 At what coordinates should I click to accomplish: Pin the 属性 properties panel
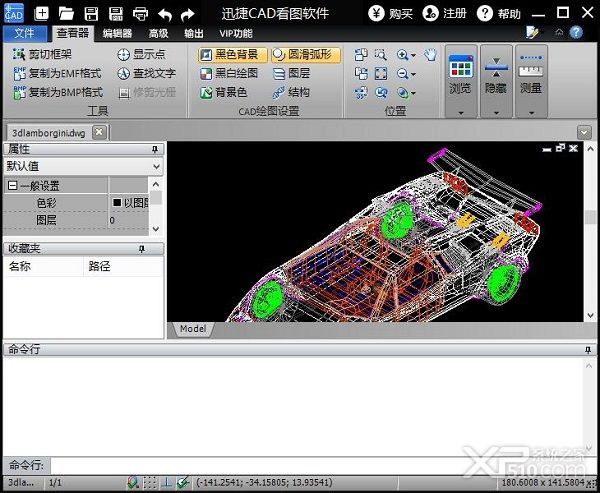point(155,149)
